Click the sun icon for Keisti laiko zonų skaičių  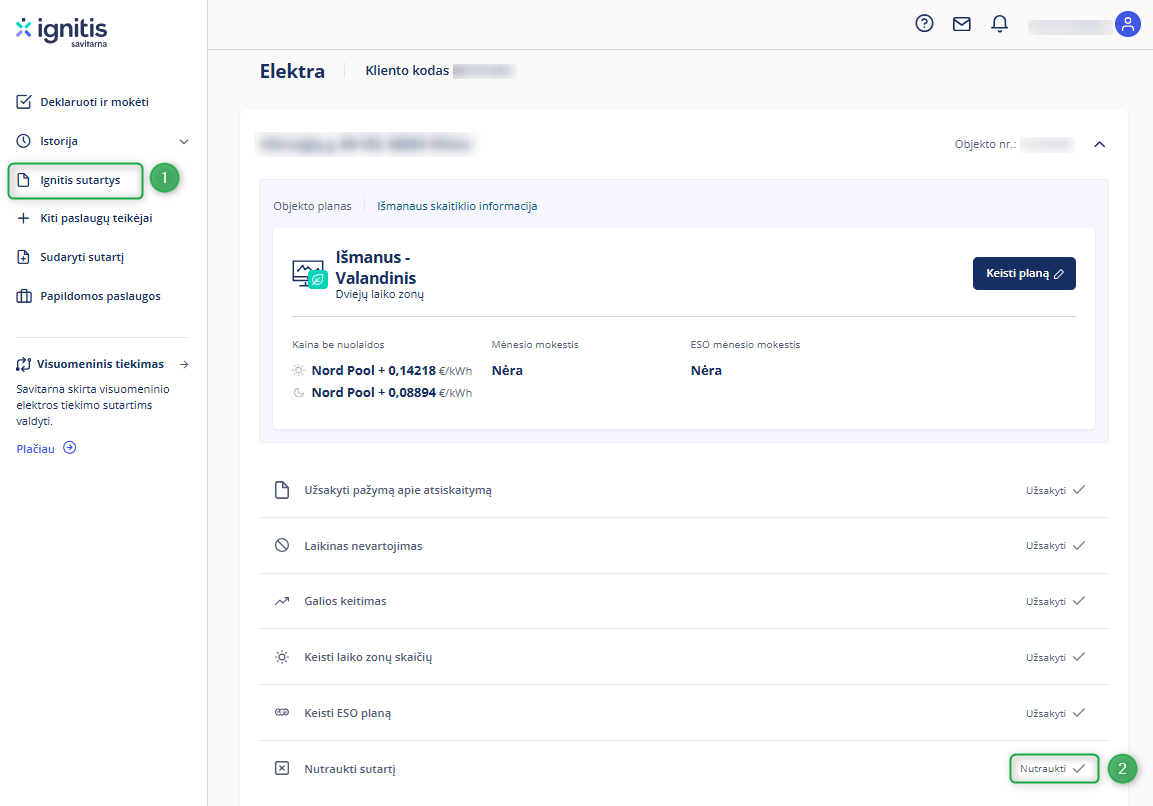pos(282,657)
